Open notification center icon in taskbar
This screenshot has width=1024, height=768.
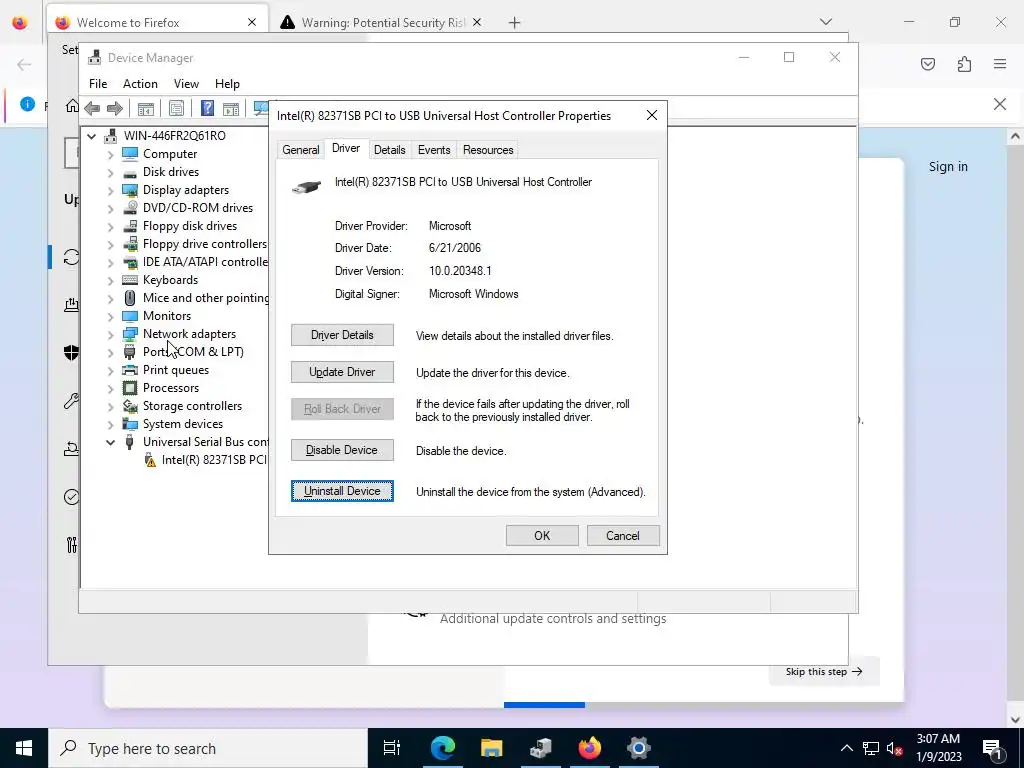tap(992, 748)
